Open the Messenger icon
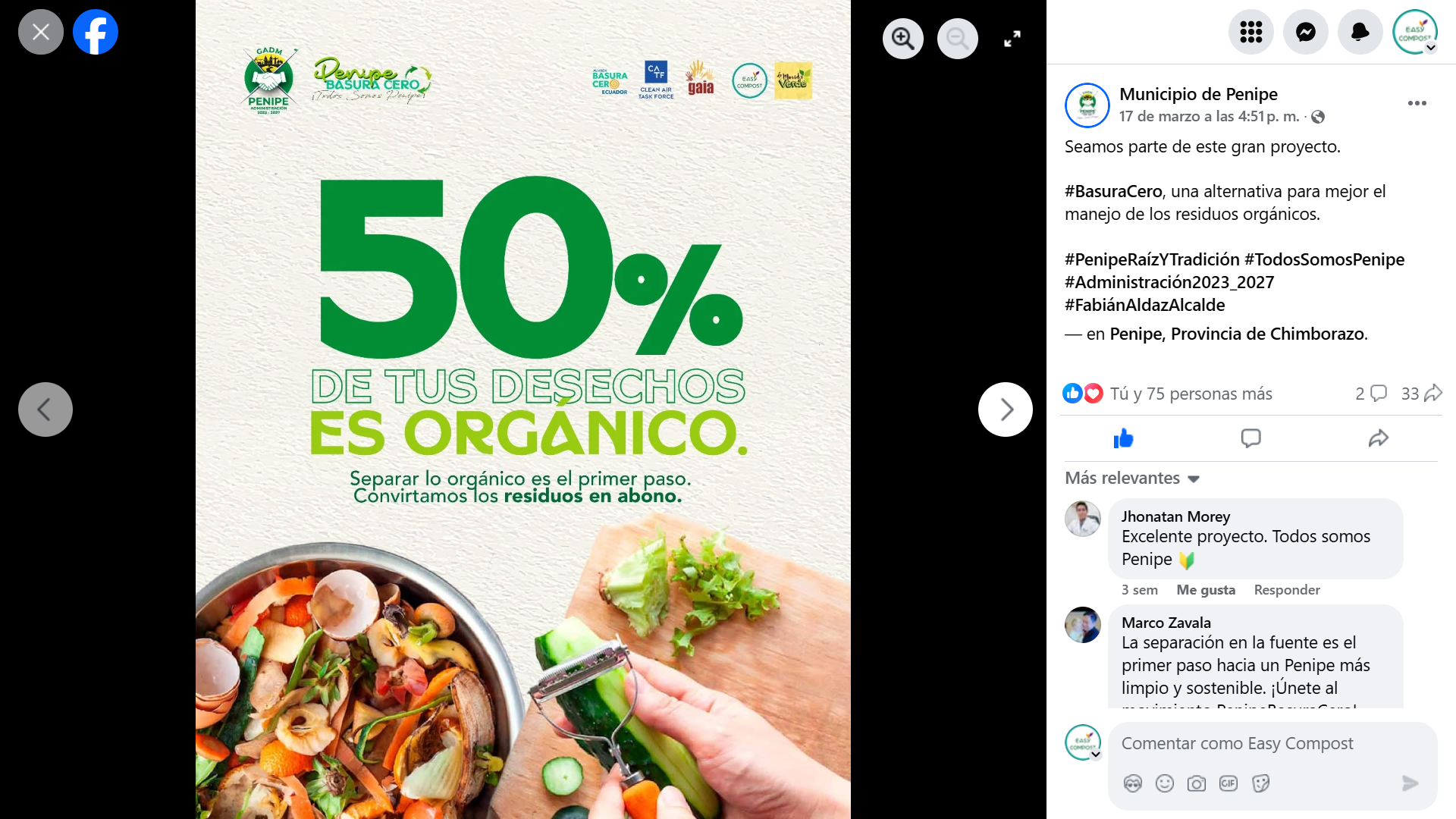Viewport: 1456px width, 819px height. (x=1305, y=32)
